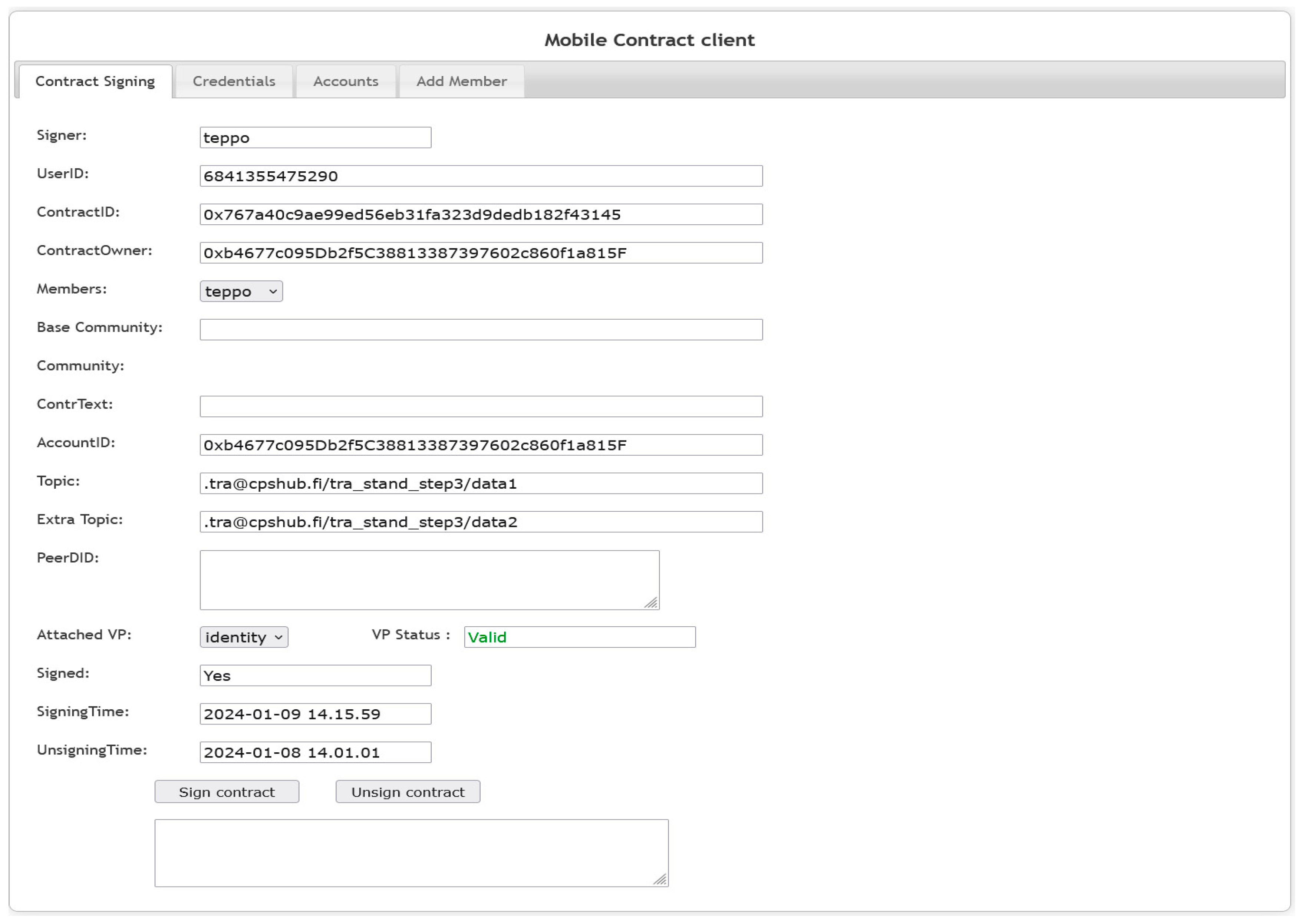
Task: Focus the UserID text field
Action: click(481, 176)
